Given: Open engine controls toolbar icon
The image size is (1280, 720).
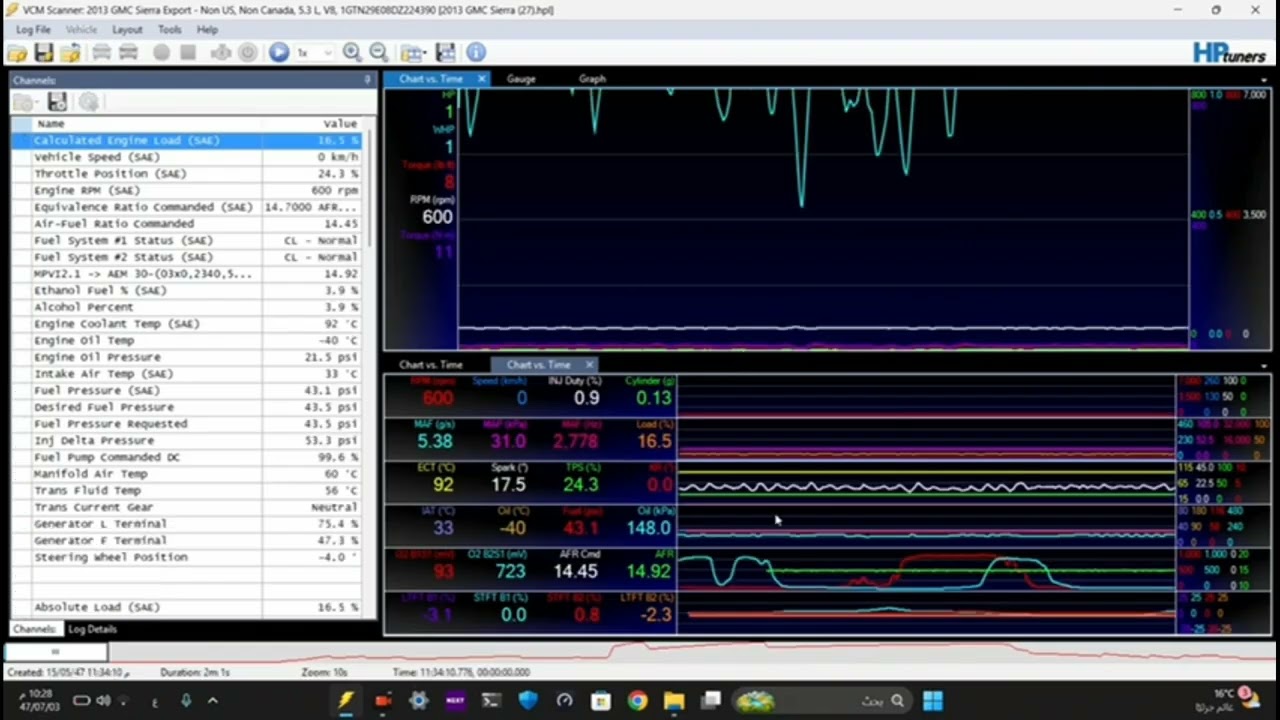Looking at the screenshot, I should pyautogui.click(x=221, y=52).
